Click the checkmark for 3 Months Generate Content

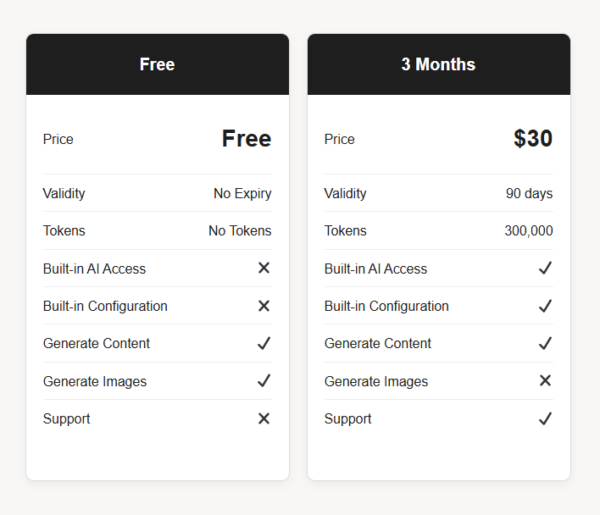tap(545, 343)
